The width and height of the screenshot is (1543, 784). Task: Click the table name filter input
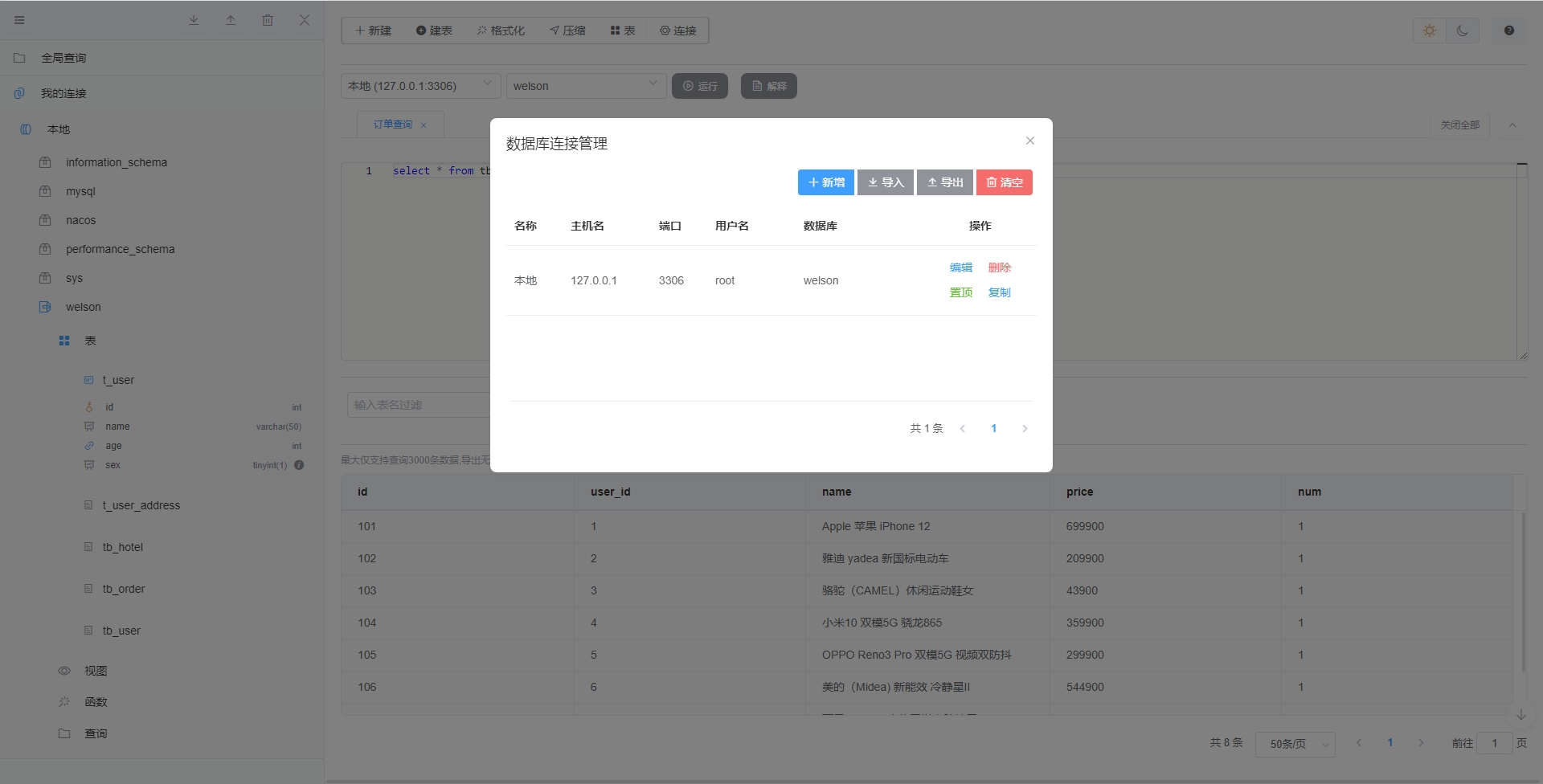pos(419,405)
